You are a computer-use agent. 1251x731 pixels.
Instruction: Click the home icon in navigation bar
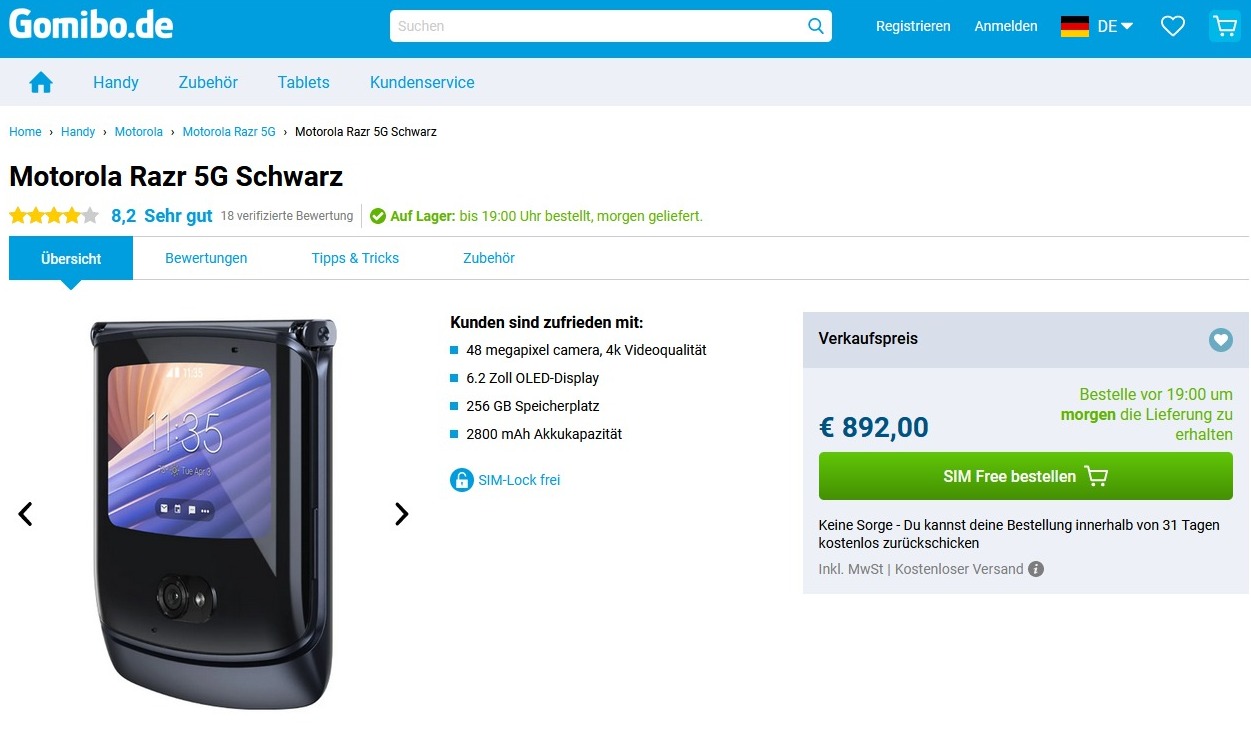(41, 82)
